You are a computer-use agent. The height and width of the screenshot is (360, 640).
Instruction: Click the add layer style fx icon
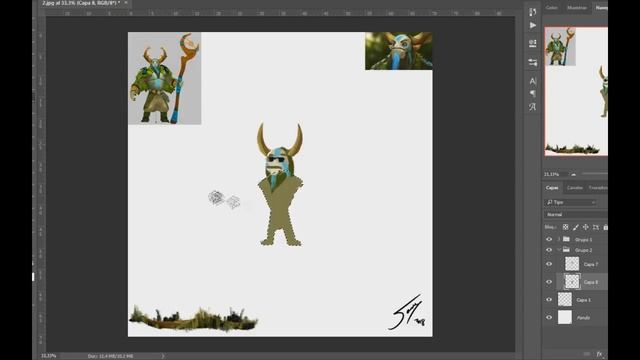[x=600, y=354]
